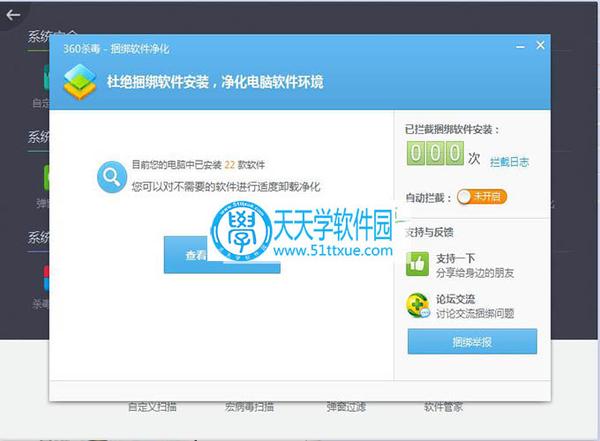600x441 pixels.
Task: Open 弹窗过滤 in background window
Action: 346,407
